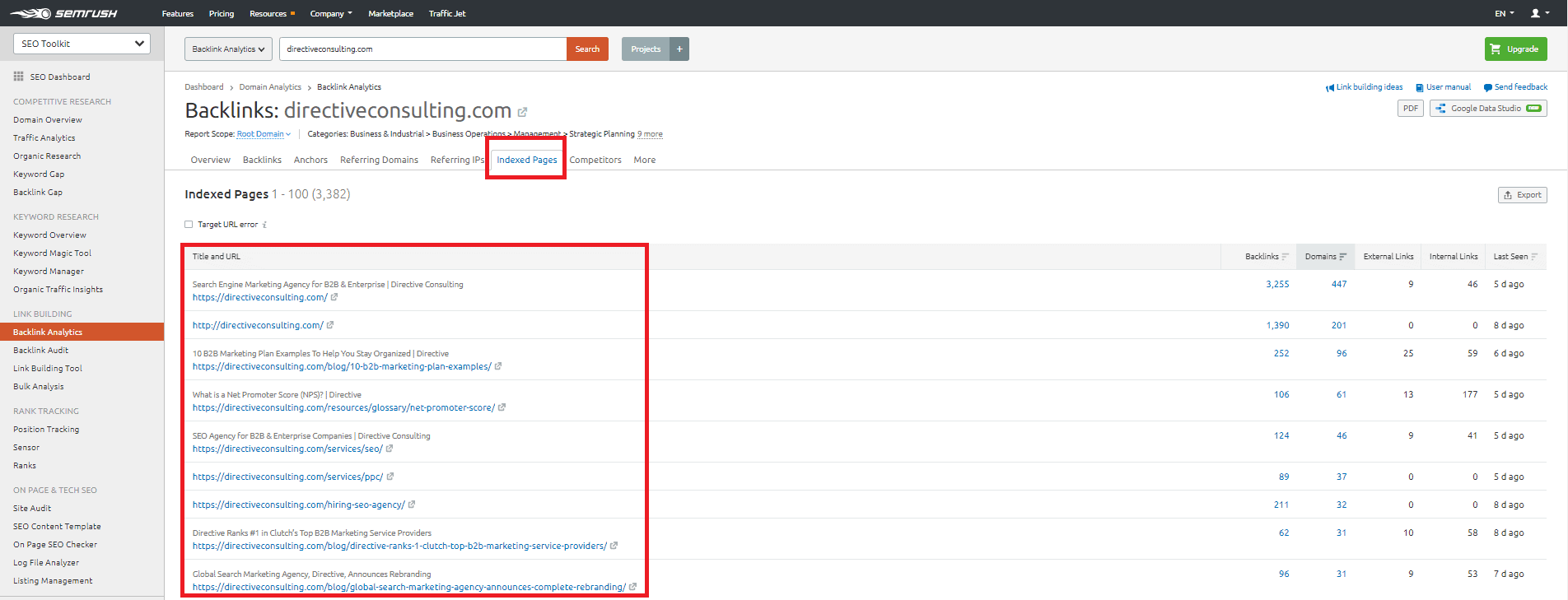Viewport: 1568px width, 600px height.
Task: Click the Target URL error info icon
Action: [264, 225]
